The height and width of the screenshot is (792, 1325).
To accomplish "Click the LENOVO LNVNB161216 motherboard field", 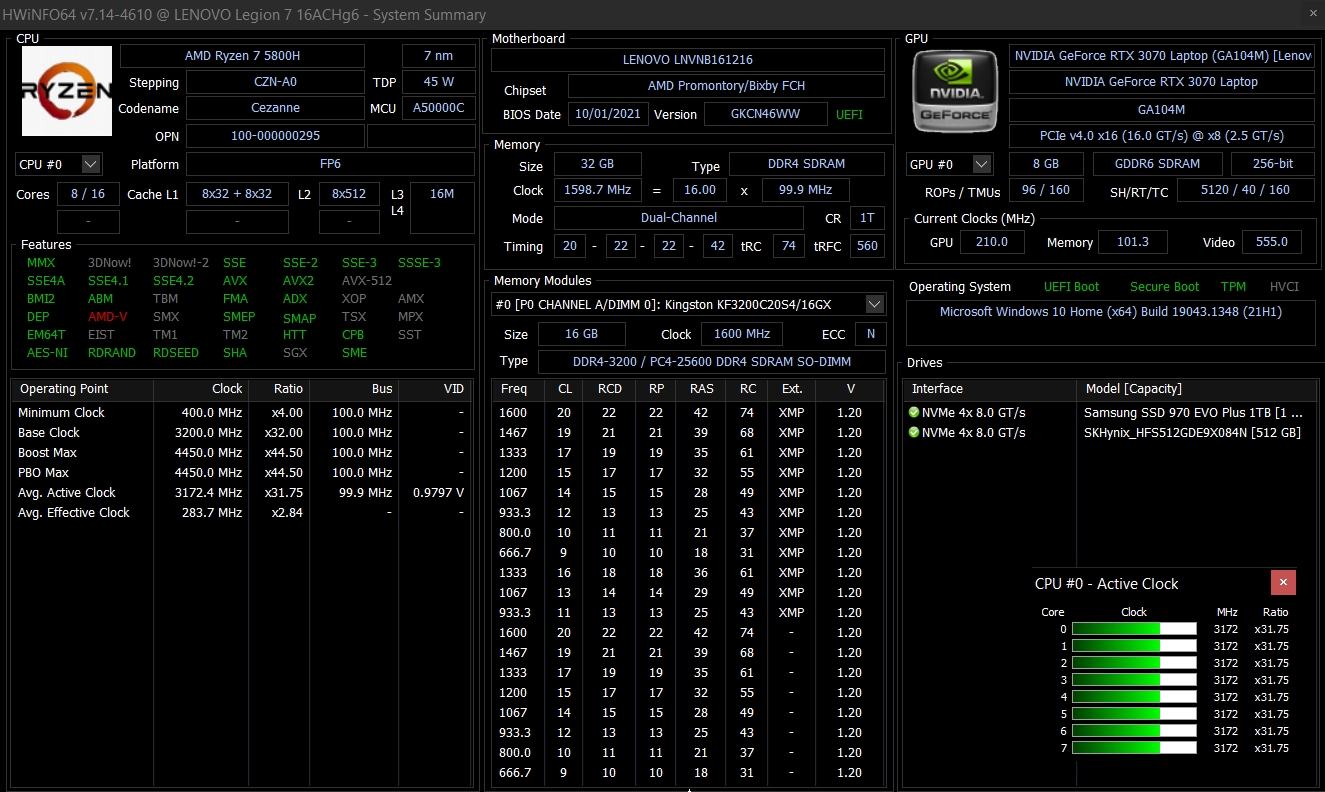I will tap(688, 60).
